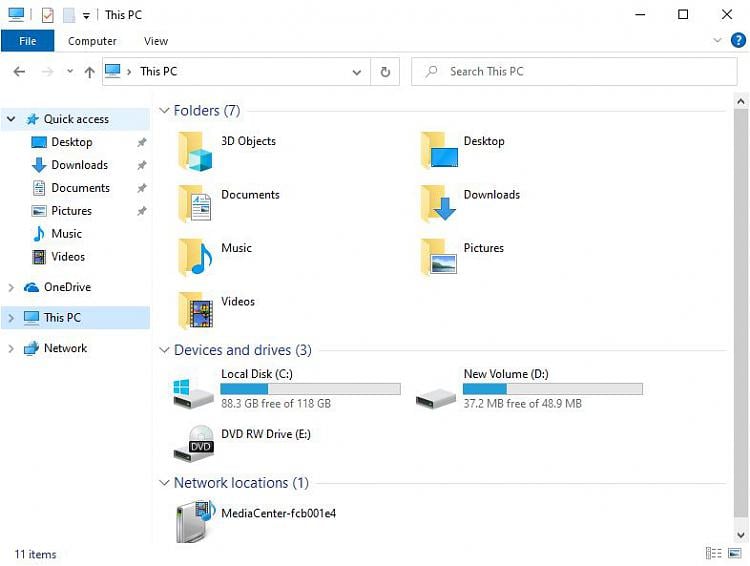Open the Downloads folder icon in Folders

point(438,203)
